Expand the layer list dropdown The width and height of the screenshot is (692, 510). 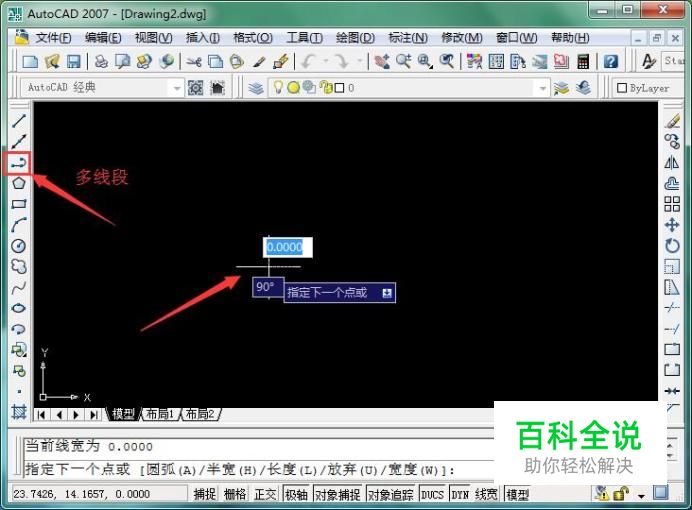click(x=543, y=88)
